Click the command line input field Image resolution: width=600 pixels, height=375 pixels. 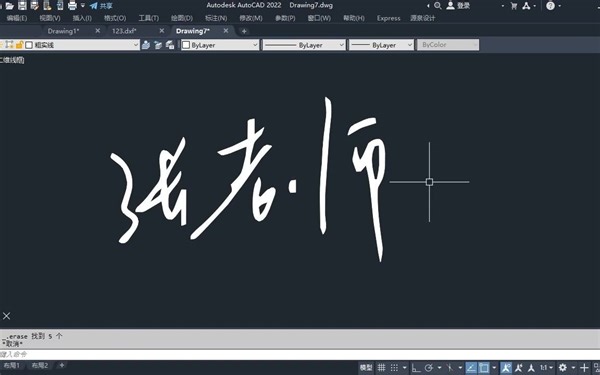pyautogui.click(x=300, y=354)
